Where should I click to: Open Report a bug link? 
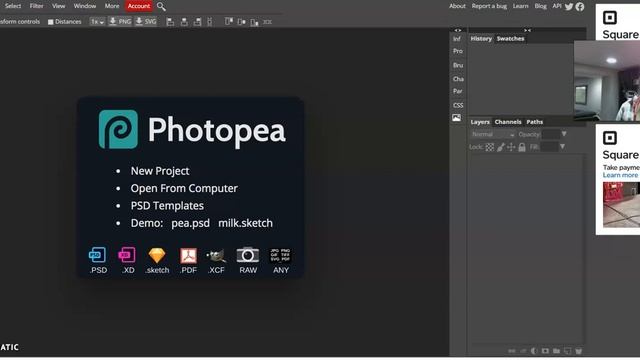tap(489, 6)
